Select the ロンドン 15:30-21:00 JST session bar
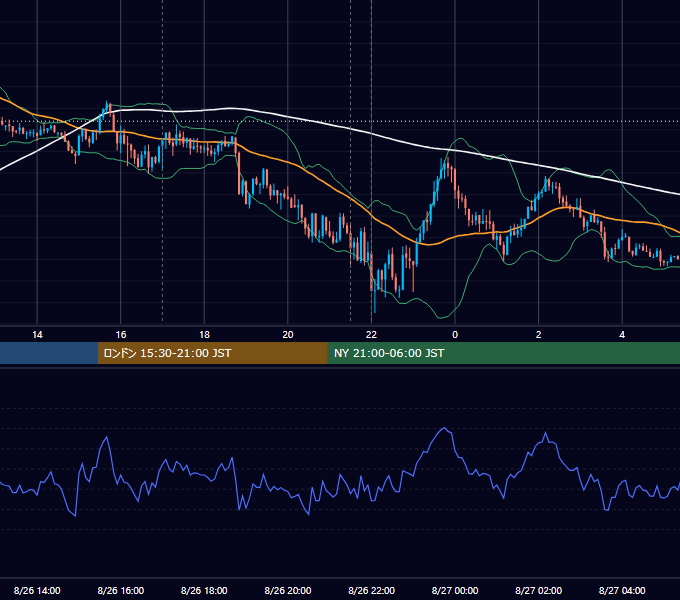Viewport: 680px width, 600px height. (212, 353)
